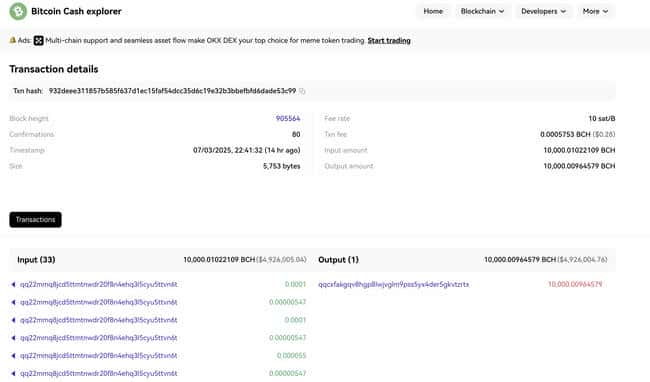Select the Transactions tab
This screenshot has height=382, width=650.
[x=36, y=220]
